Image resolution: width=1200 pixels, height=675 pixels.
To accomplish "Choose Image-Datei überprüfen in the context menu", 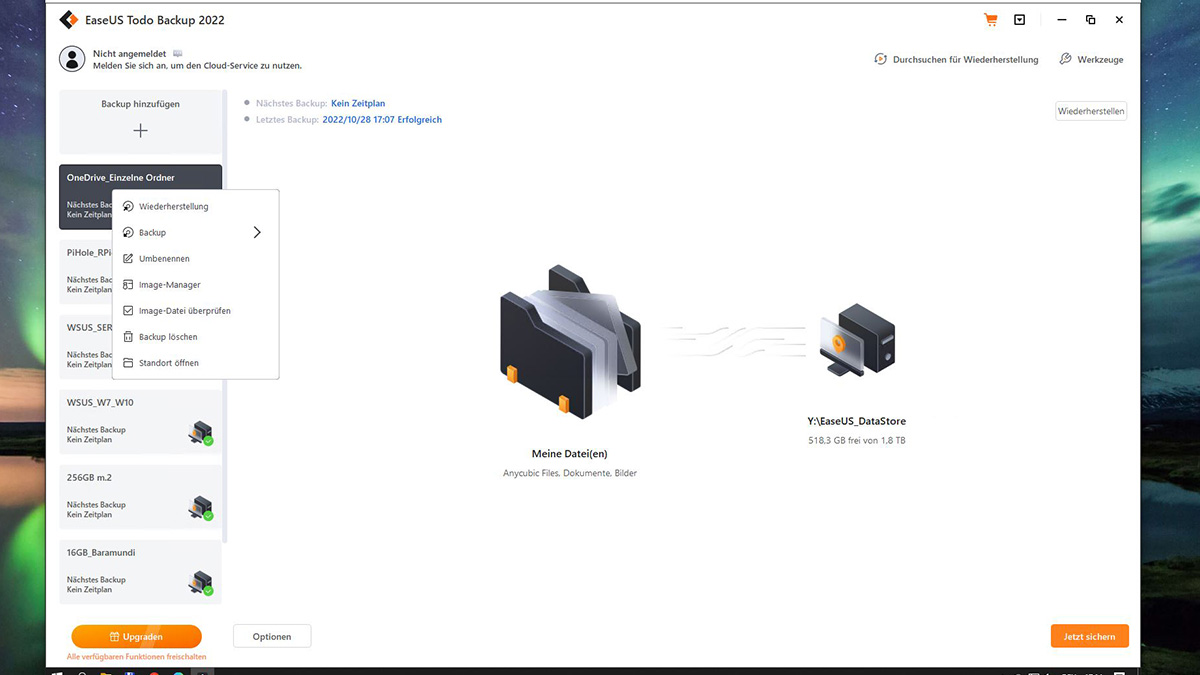I will click(195, 311).
